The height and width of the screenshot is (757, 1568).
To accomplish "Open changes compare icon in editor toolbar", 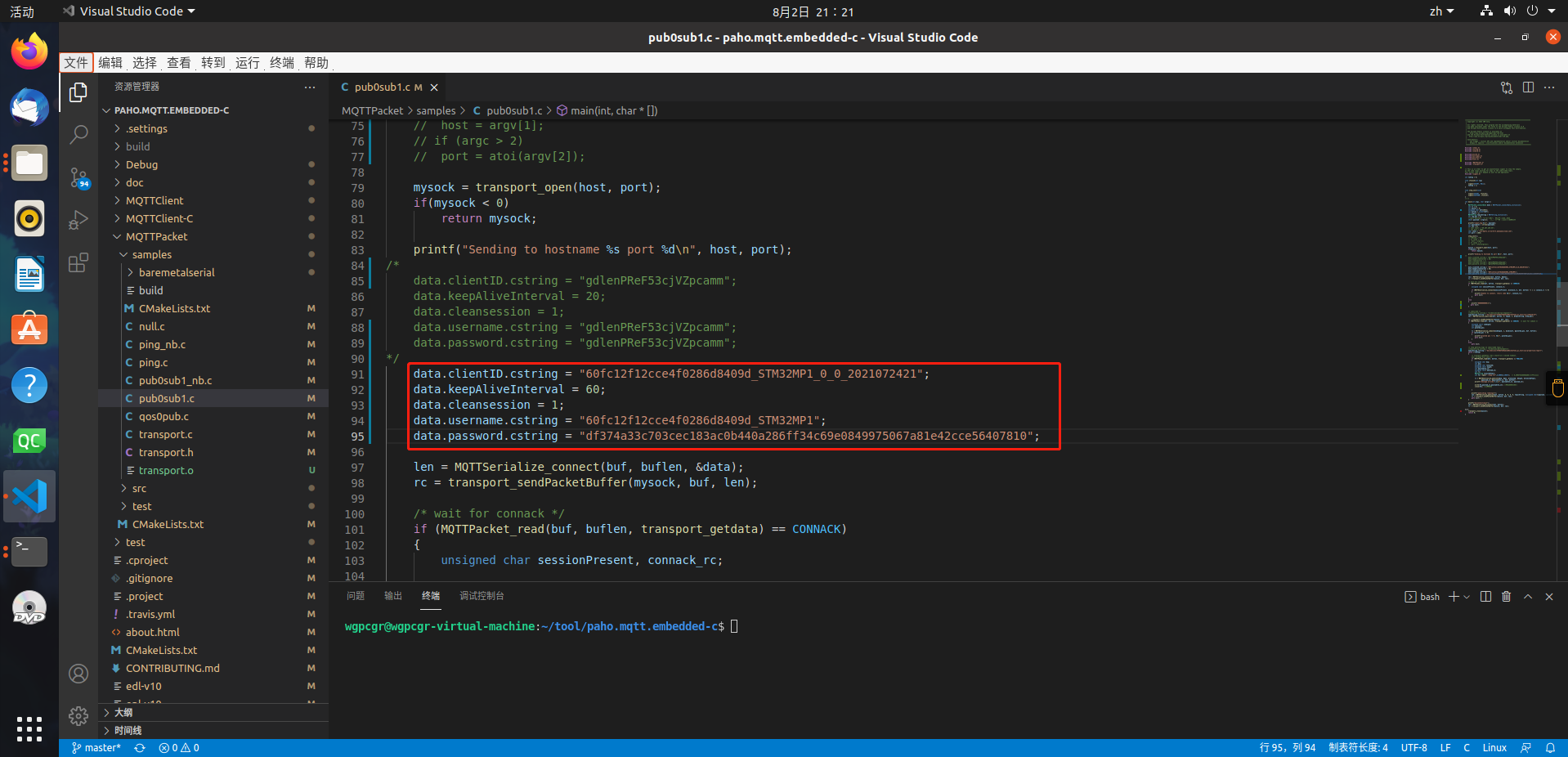I will (1507, 87).
